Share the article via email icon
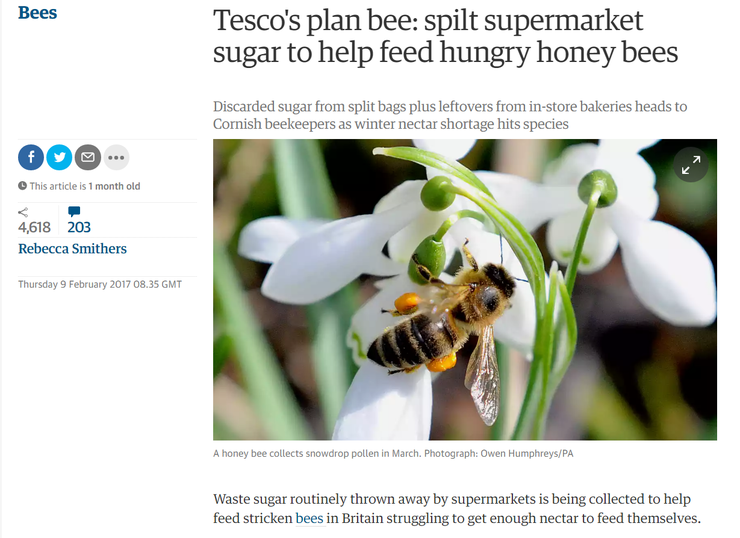The width and height of the screenshot is (740, 538). click(x=88, y=157)
